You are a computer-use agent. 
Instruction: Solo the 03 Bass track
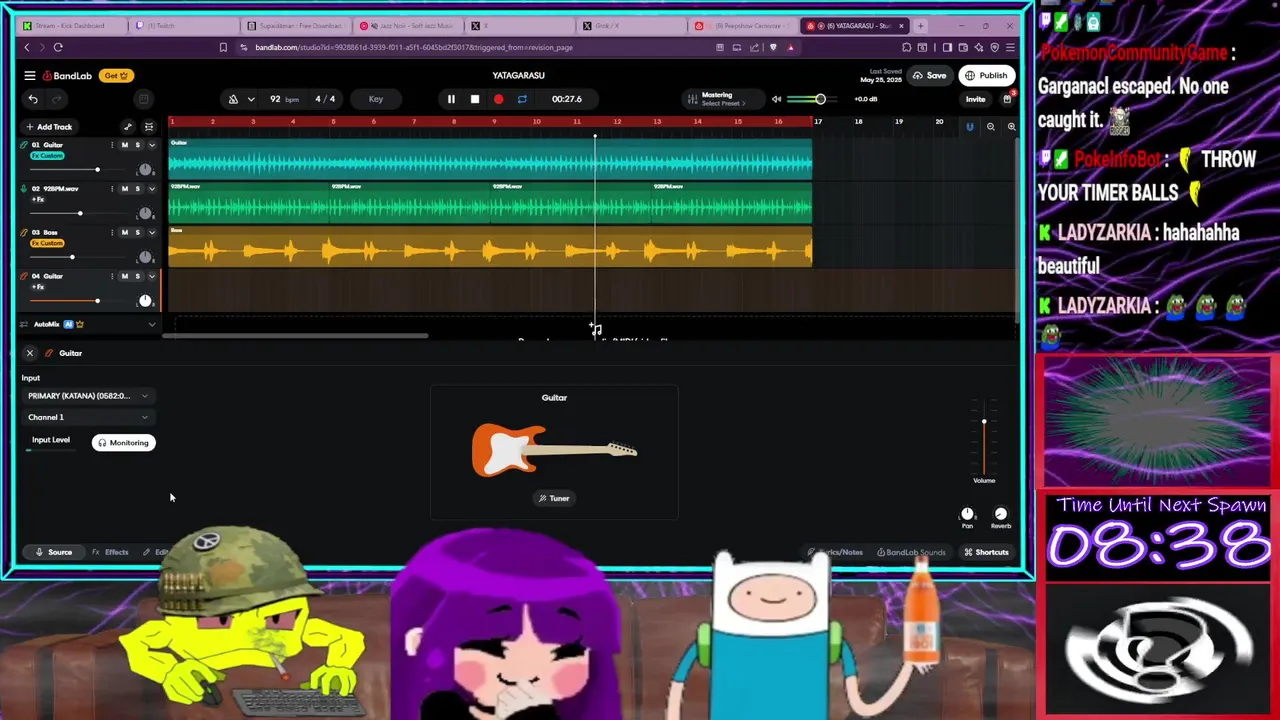tap(138, 232)
